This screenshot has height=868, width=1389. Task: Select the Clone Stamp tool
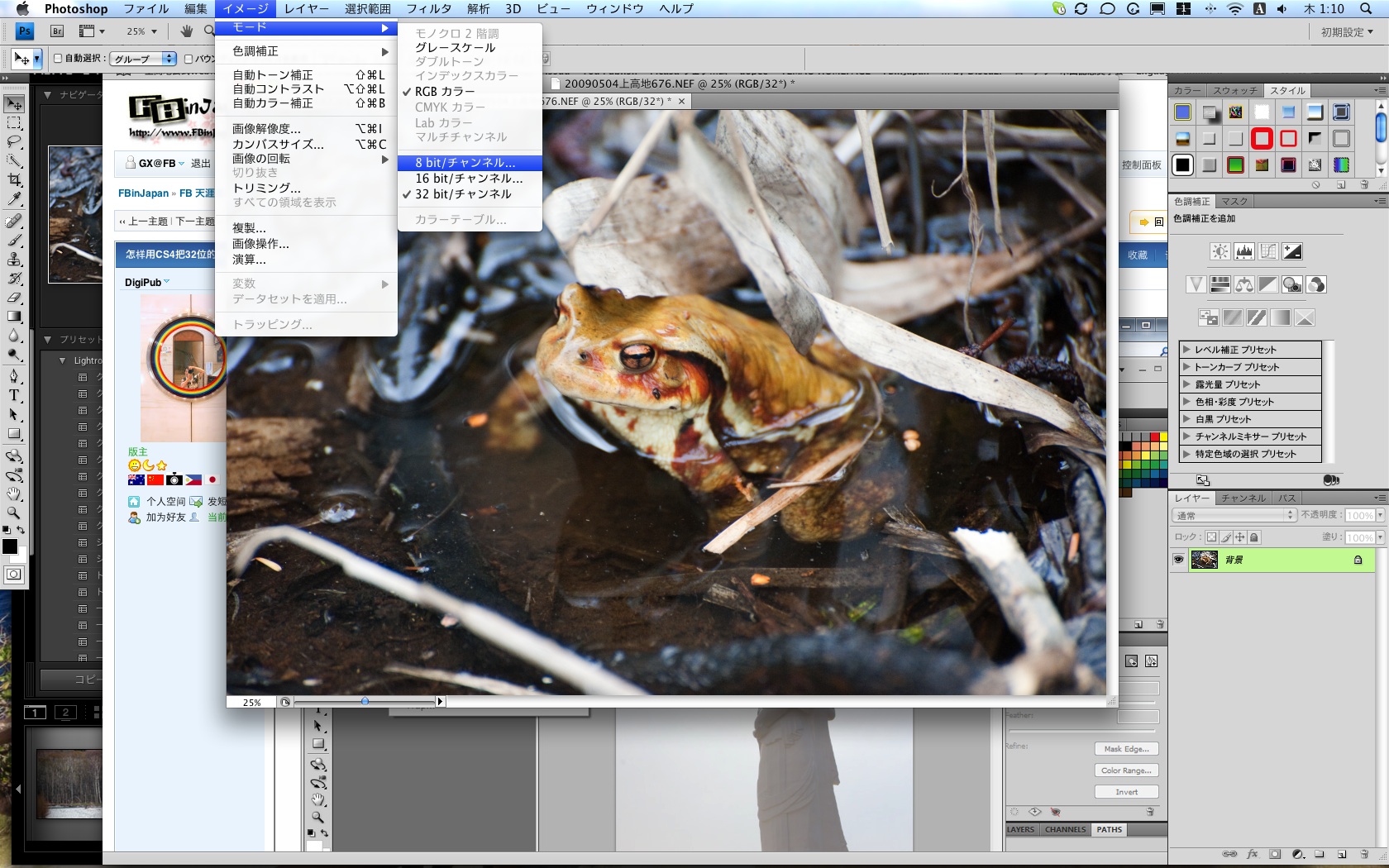(x=14, y=260)
